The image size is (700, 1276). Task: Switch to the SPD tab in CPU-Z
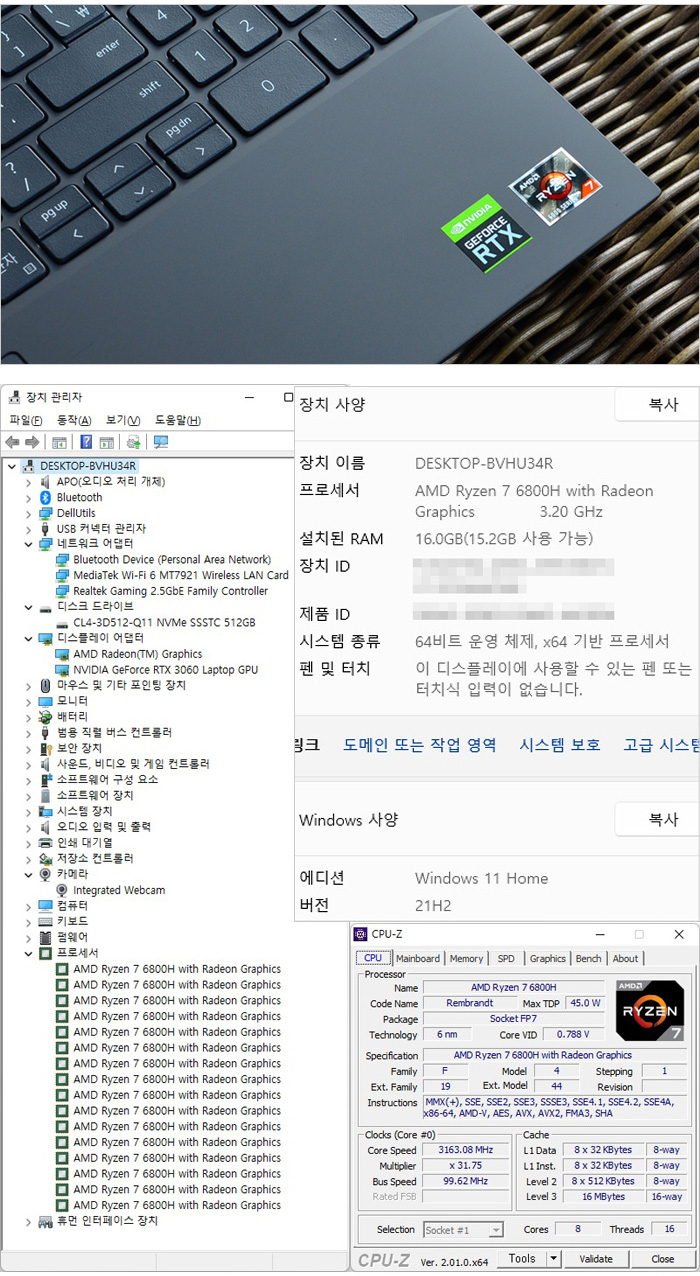tap(506, 958)
